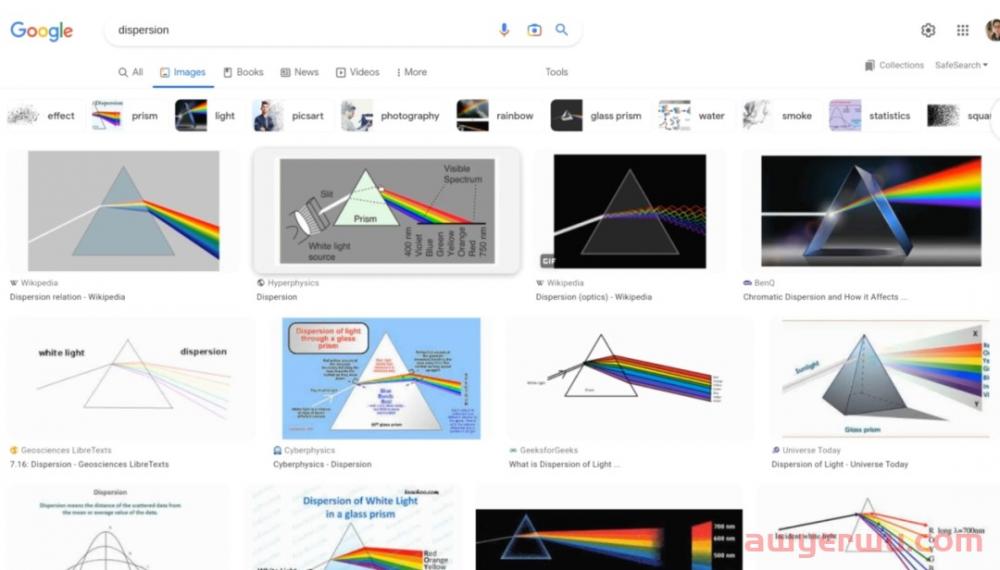Choose the photography suggestion chip
The width and height of the screenshot is (1000, 570).
(x=391, y=115)
